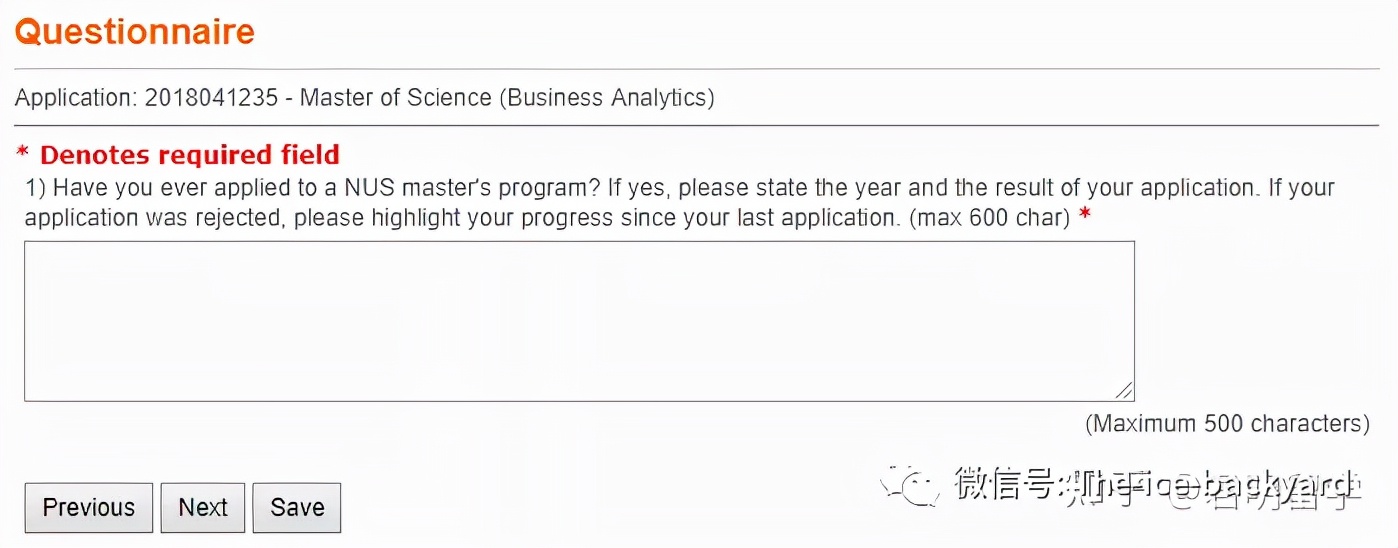Click the red asterisk before Denotes
The height and width of the screenshot is (548, 1398).
coord(22,156)
